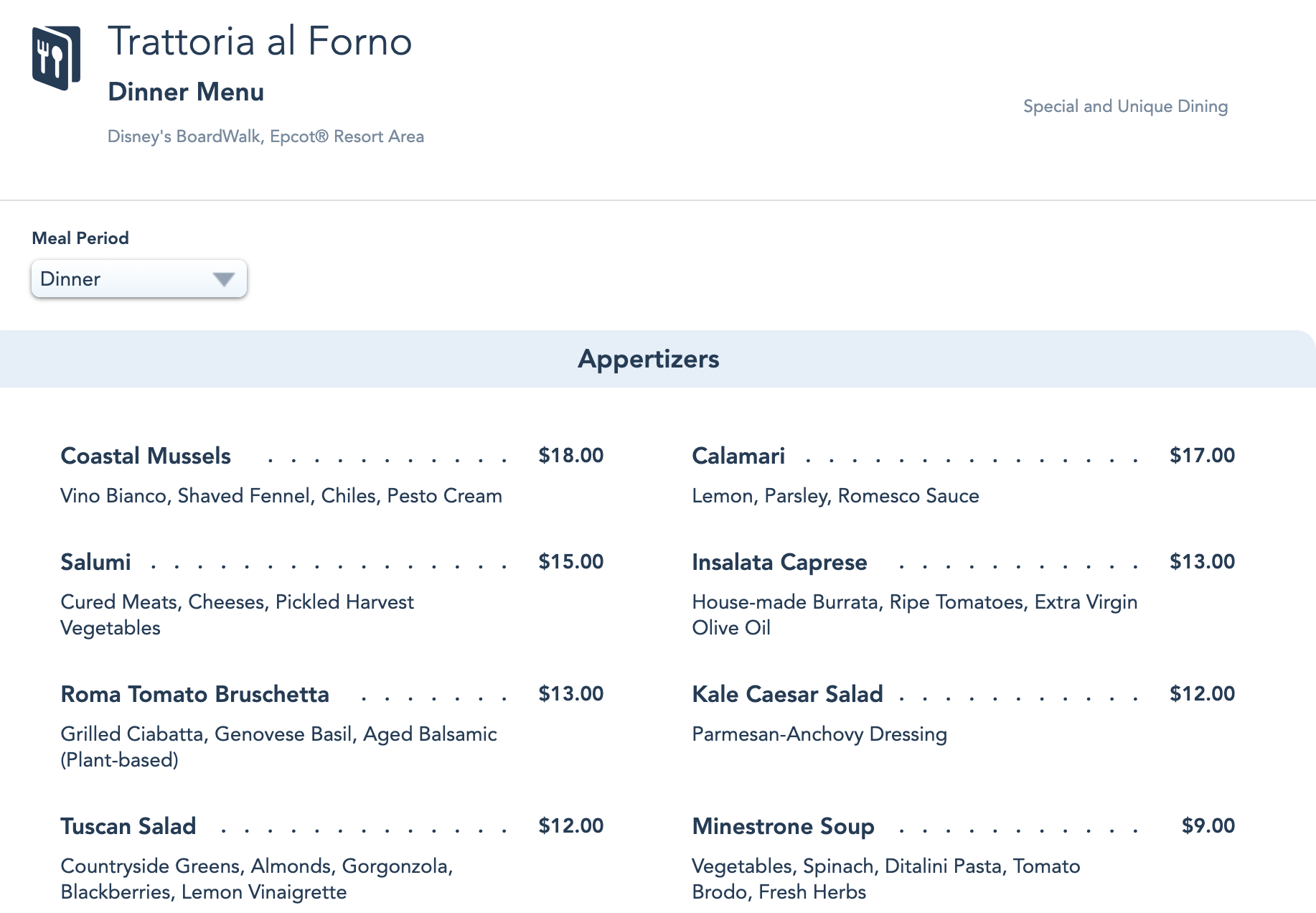Open the Meal Period dropdown
The width and height of the screenshot is (1316, 913).
pyautogui.click(x=138, y=278)
